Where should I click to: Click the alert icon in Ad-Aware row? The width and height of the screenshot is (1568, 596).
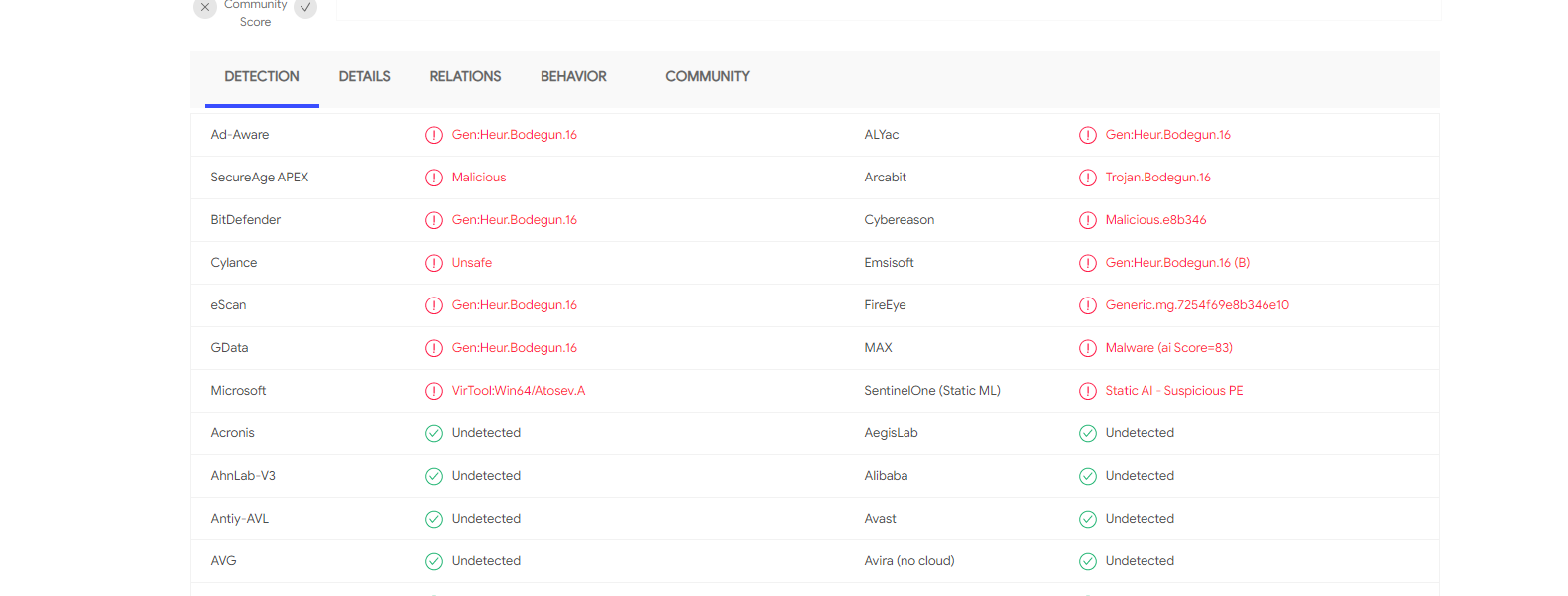tap(434, 135)
